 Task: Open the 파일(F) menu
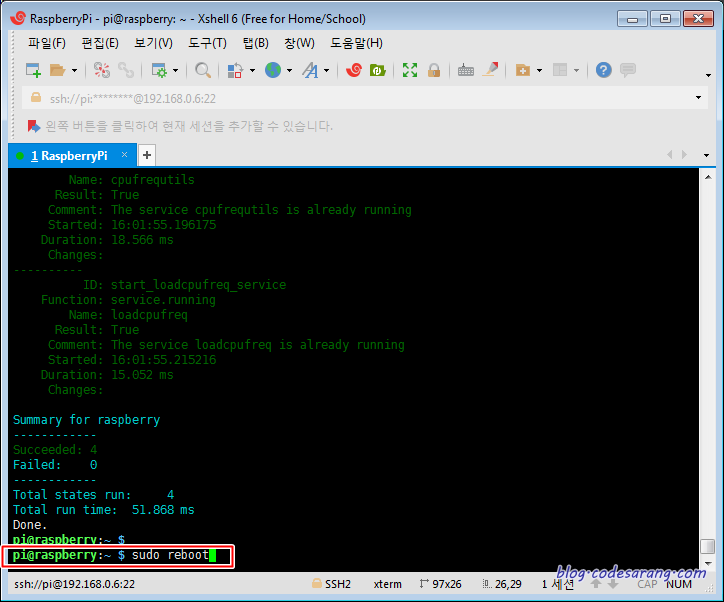[x=47, y=43]
